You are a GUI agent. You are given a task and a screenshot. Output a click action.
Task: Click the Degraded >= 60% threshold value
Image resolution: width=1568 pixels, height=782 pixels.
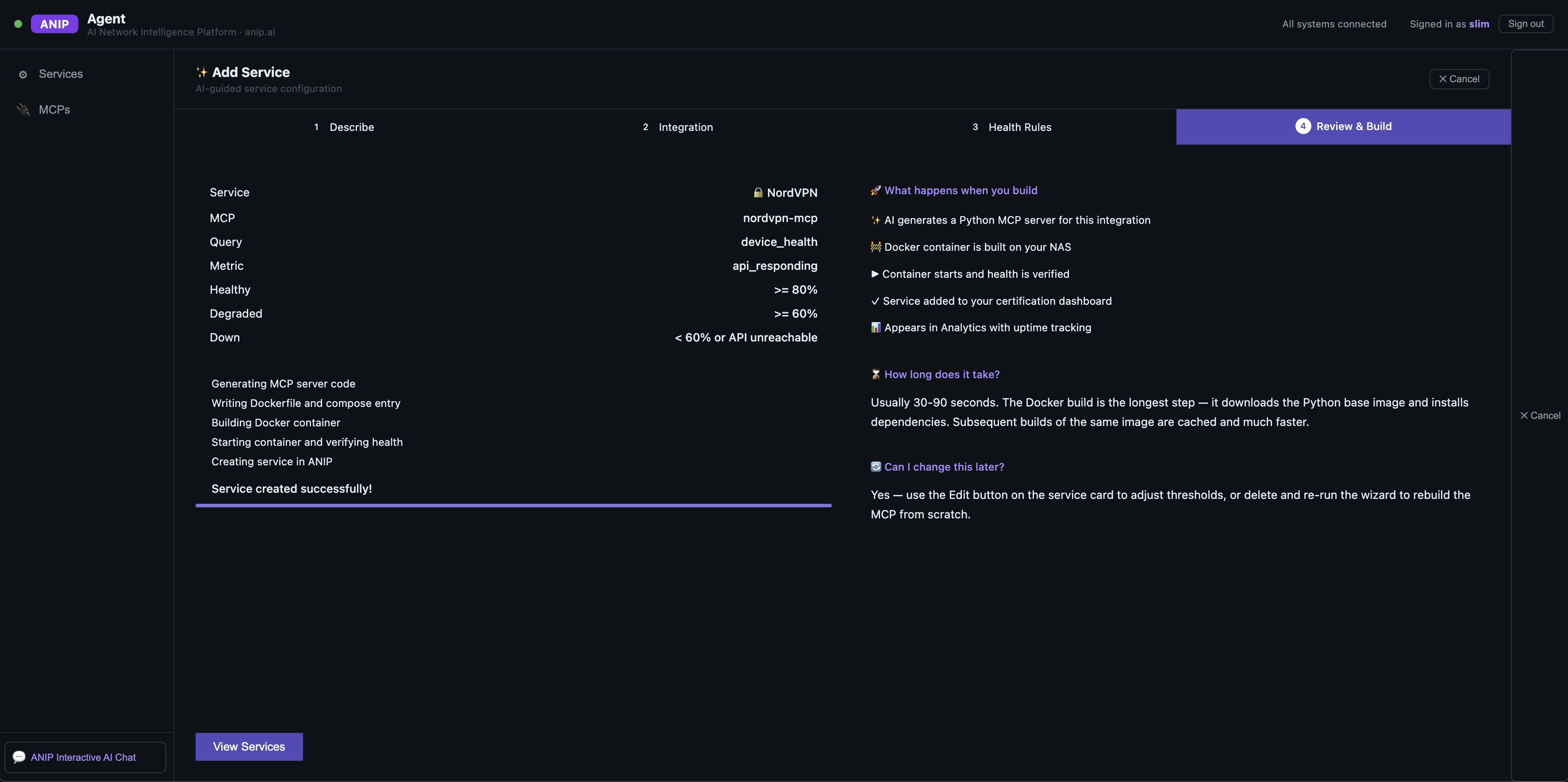[796, 314]
